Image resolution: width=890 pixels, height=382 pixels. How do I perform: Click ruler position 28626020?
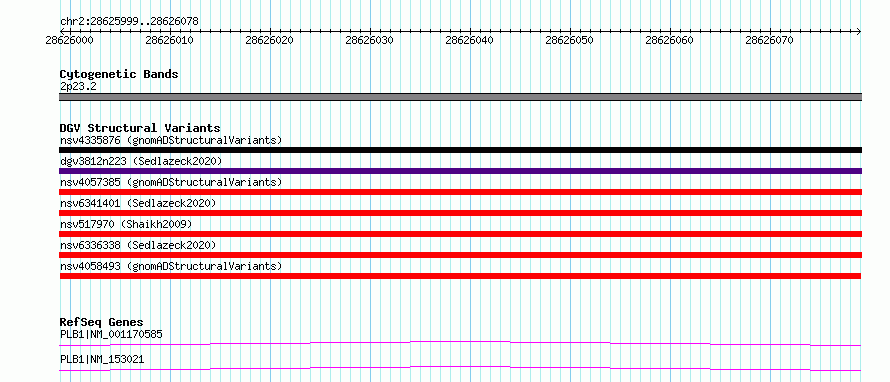[270, 40]
